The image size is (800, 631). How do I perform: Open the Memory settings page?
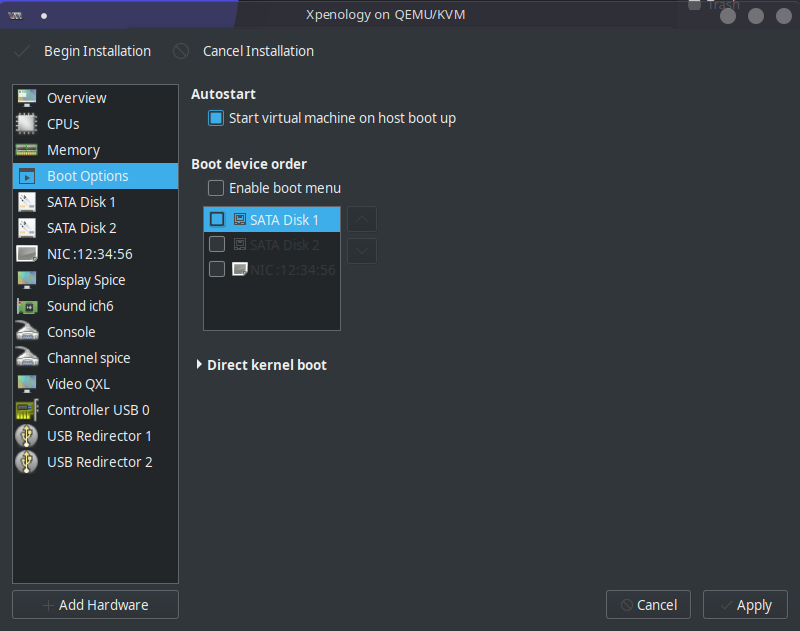[95, 150]
